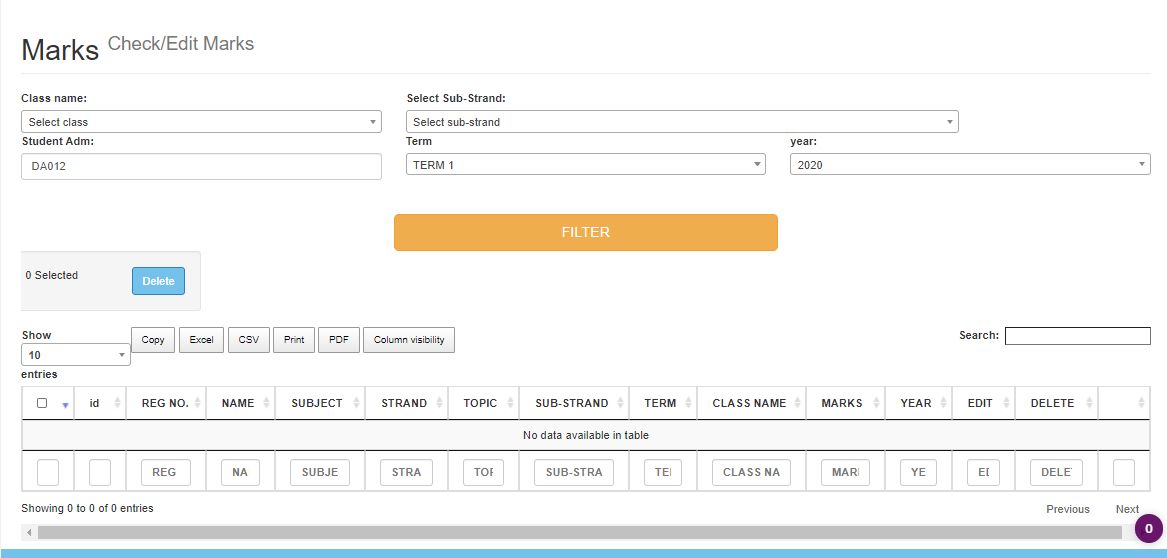Change the year dropdown from 2020
1167x558 pixels.
click(969, 165)
